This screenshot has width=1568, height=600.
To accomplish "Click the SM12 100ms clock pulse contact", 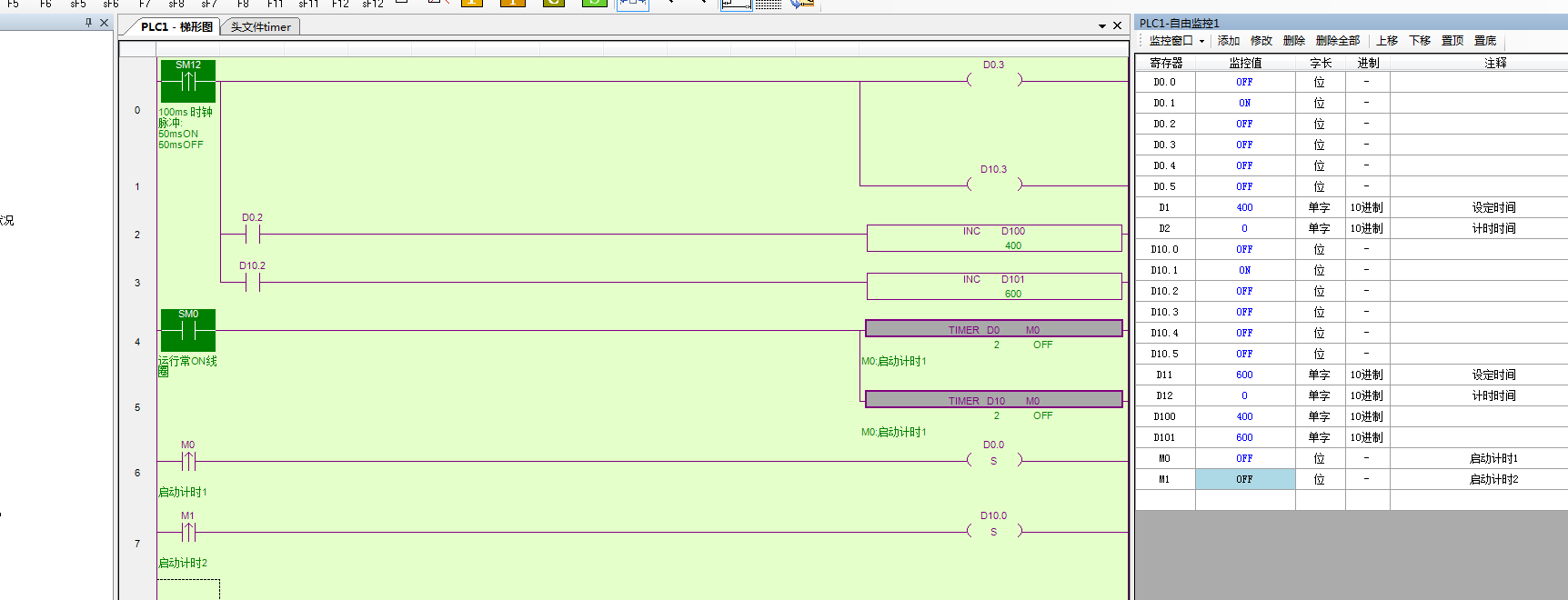I will [188, 81].
